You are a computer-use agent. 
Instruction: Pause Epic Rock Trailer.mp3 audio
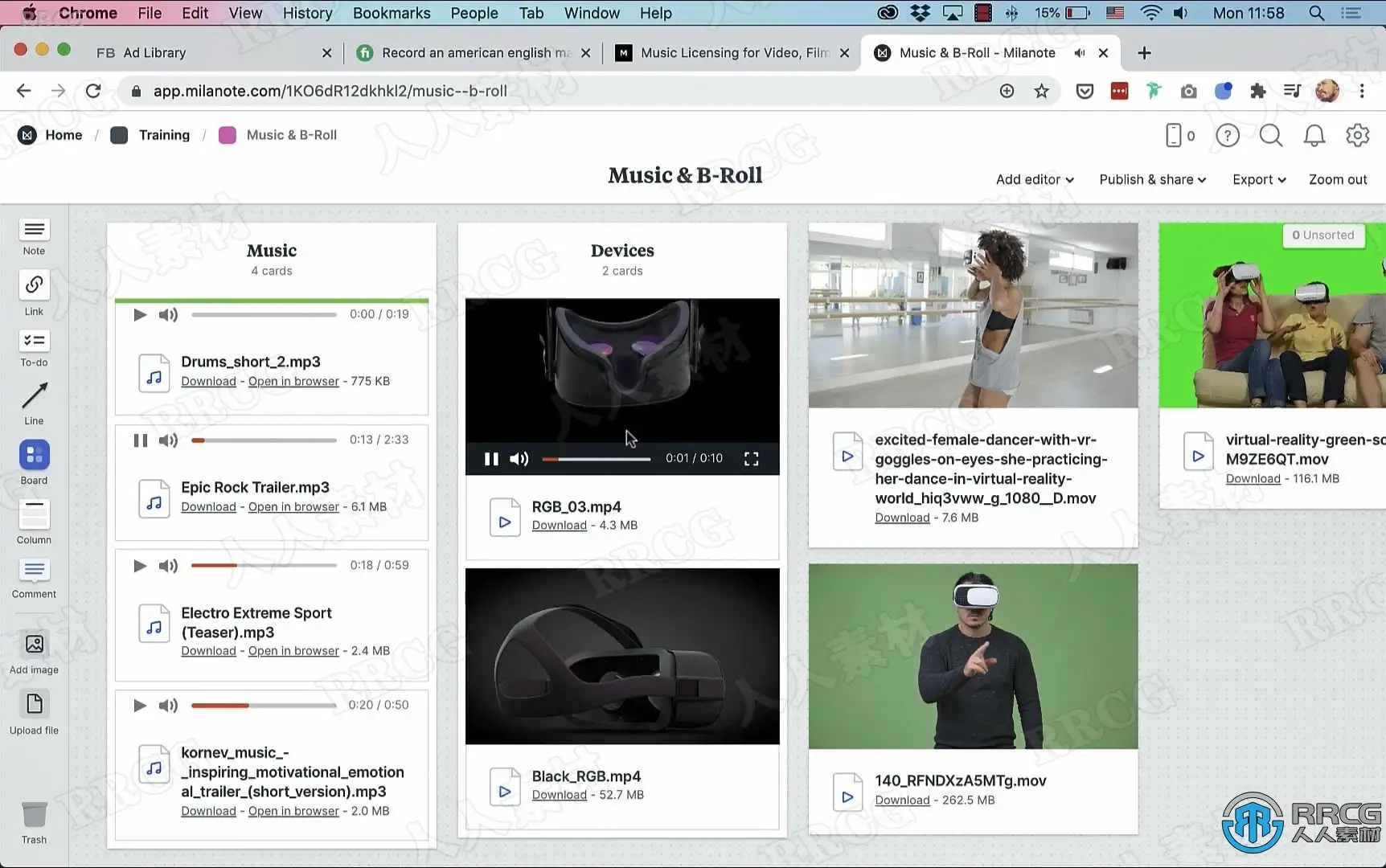pos(140,440)
